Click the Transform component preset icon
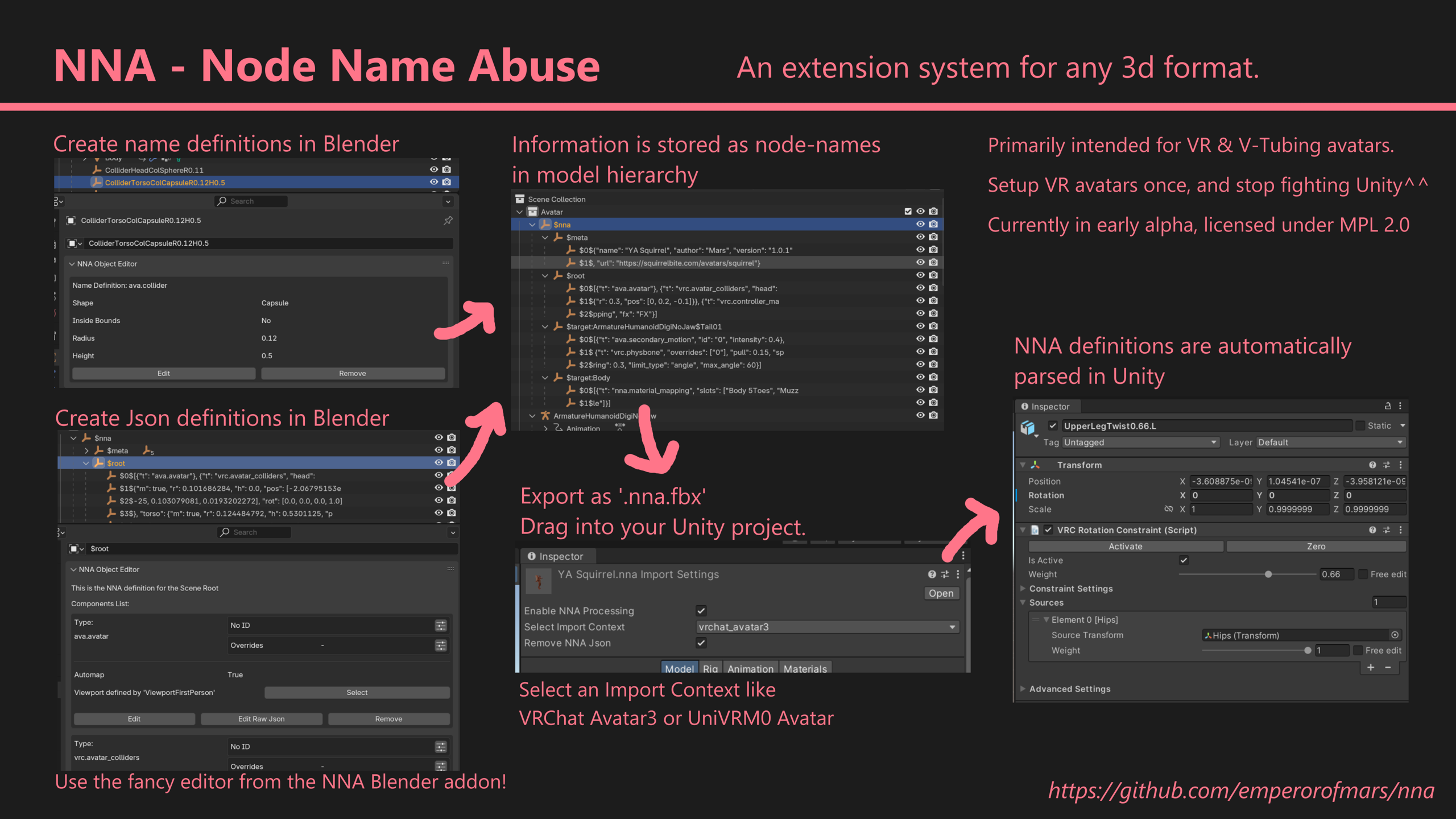Image resolution: width=1456 pixels, height=819 pixels. (x=1387, y=465)
